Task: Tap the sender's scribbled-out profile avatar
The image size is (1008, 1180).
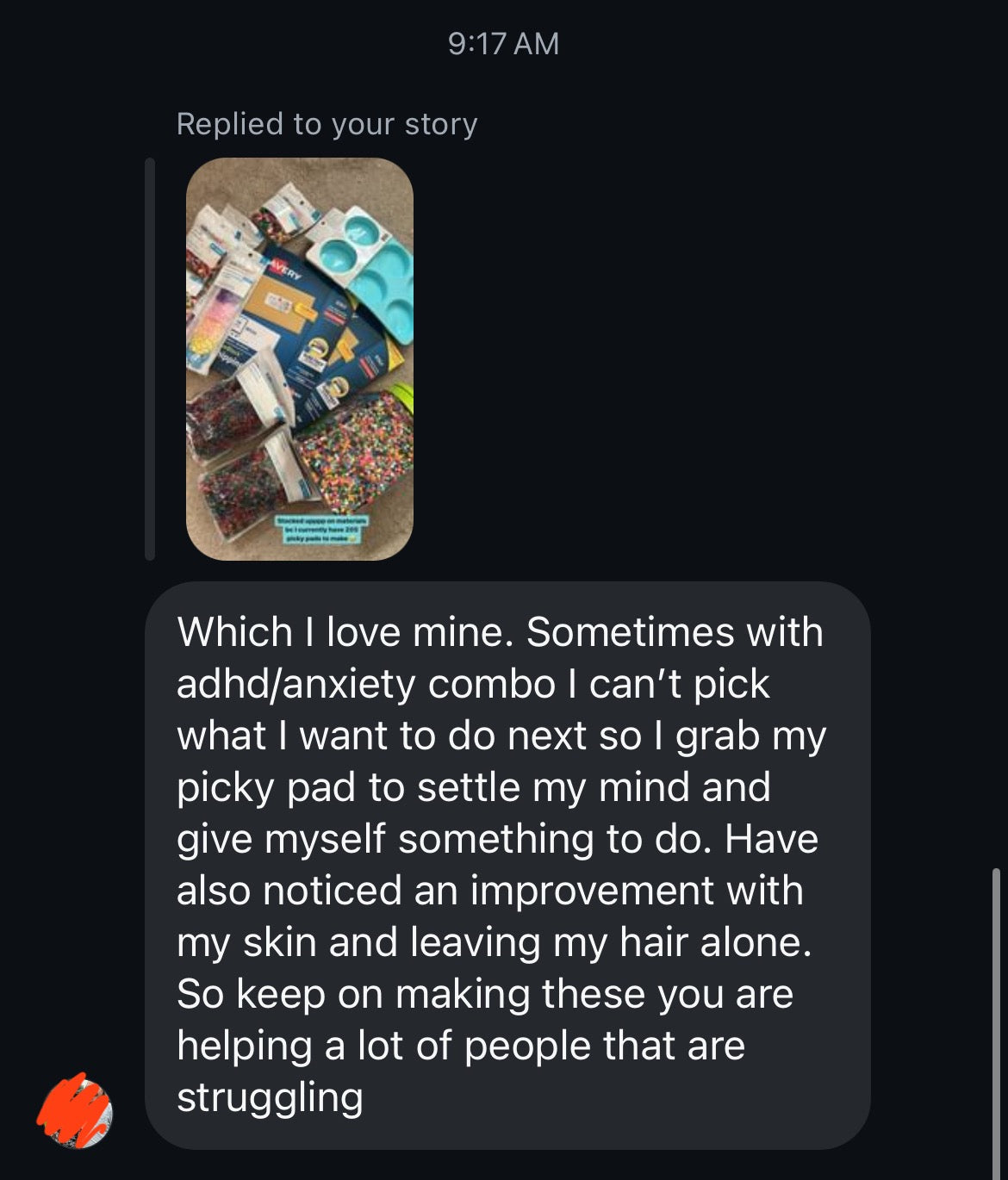Action: coord(75,1111)
